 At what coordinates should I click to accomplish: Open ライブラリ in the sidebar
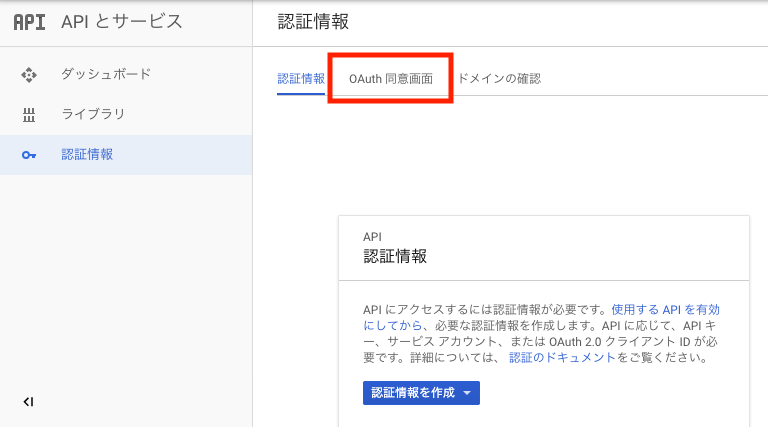pyautogui.click(x=126, y=115)
